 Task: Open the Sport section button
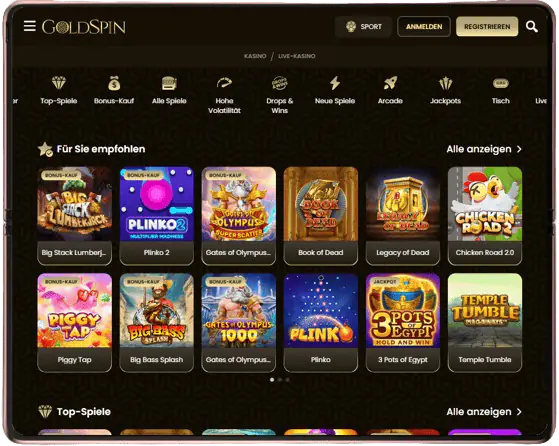pyautogui.click(x=363, y=26)
